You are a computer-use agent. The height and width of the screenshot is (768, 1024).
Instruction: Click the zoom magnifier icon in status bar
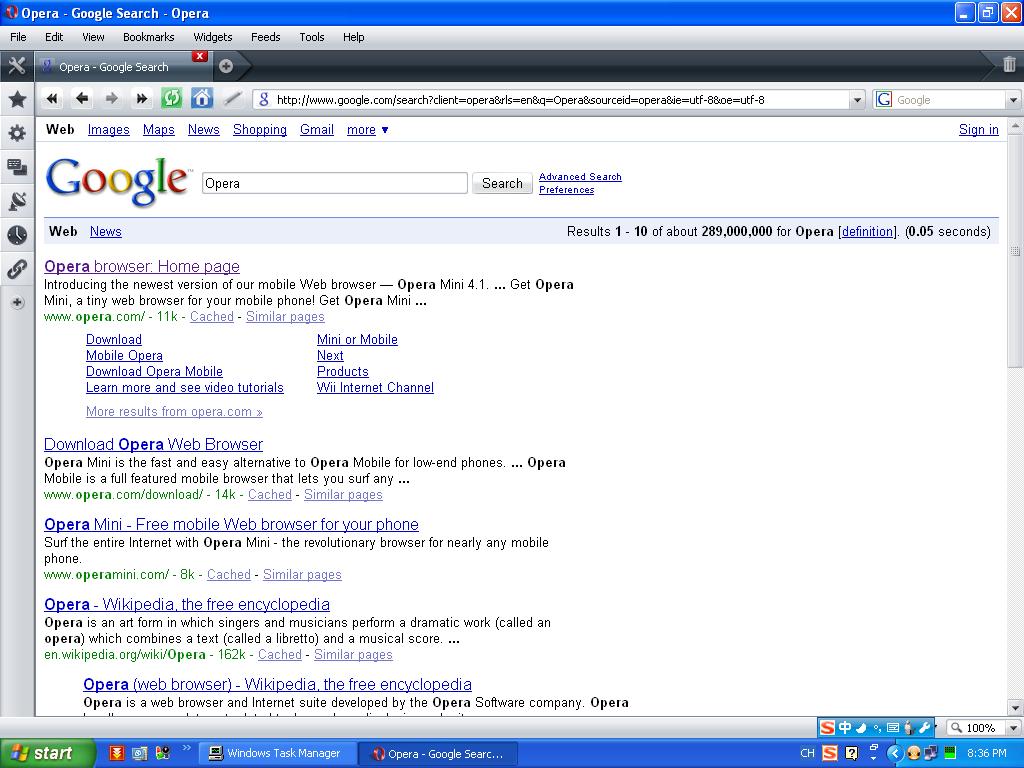[x=956, y=728]
